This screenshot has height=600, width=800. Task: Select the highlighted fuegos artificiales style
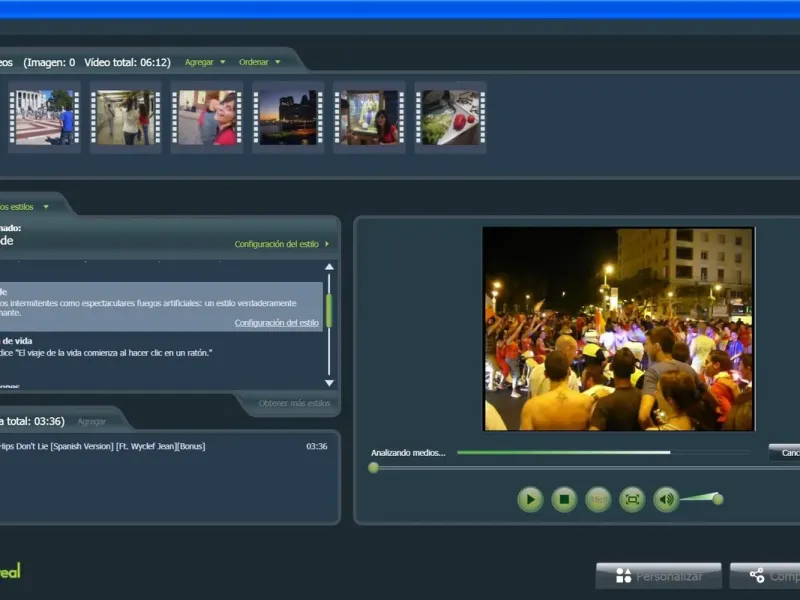point(161,307)
